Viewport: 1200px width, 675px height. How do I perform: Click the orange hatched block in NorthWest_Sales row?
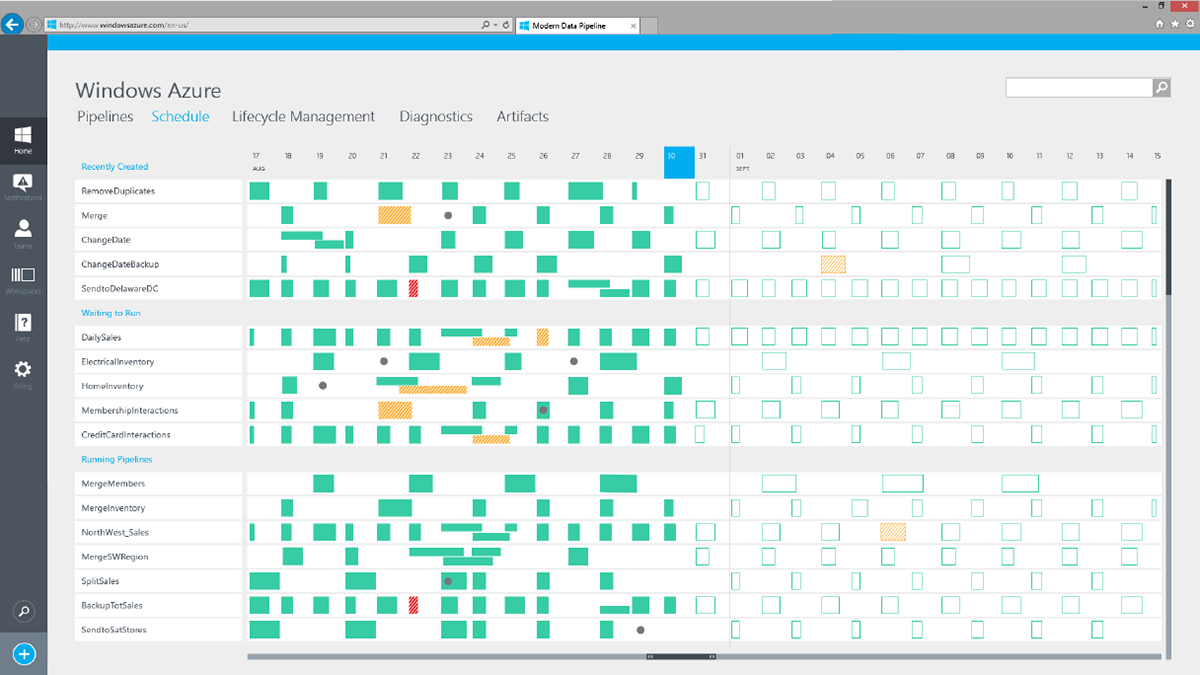pyautogui.click(x=893, y=532)
